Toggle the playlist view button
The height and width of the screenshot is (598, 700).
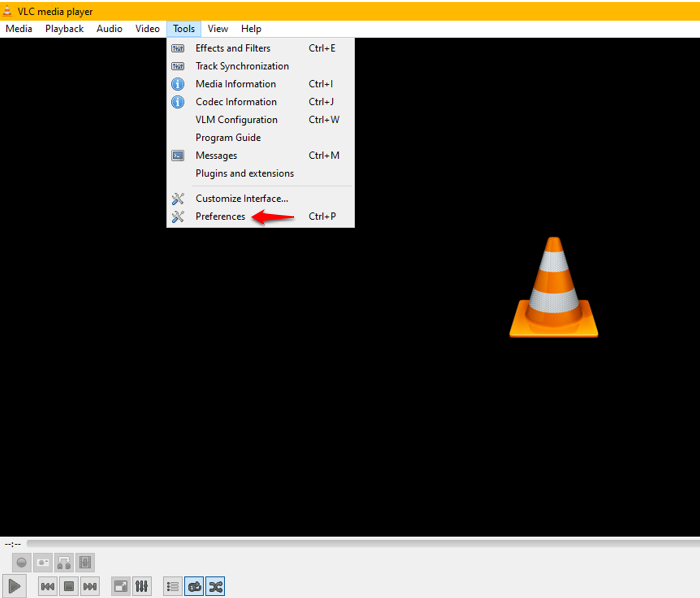tap(173, 586)
